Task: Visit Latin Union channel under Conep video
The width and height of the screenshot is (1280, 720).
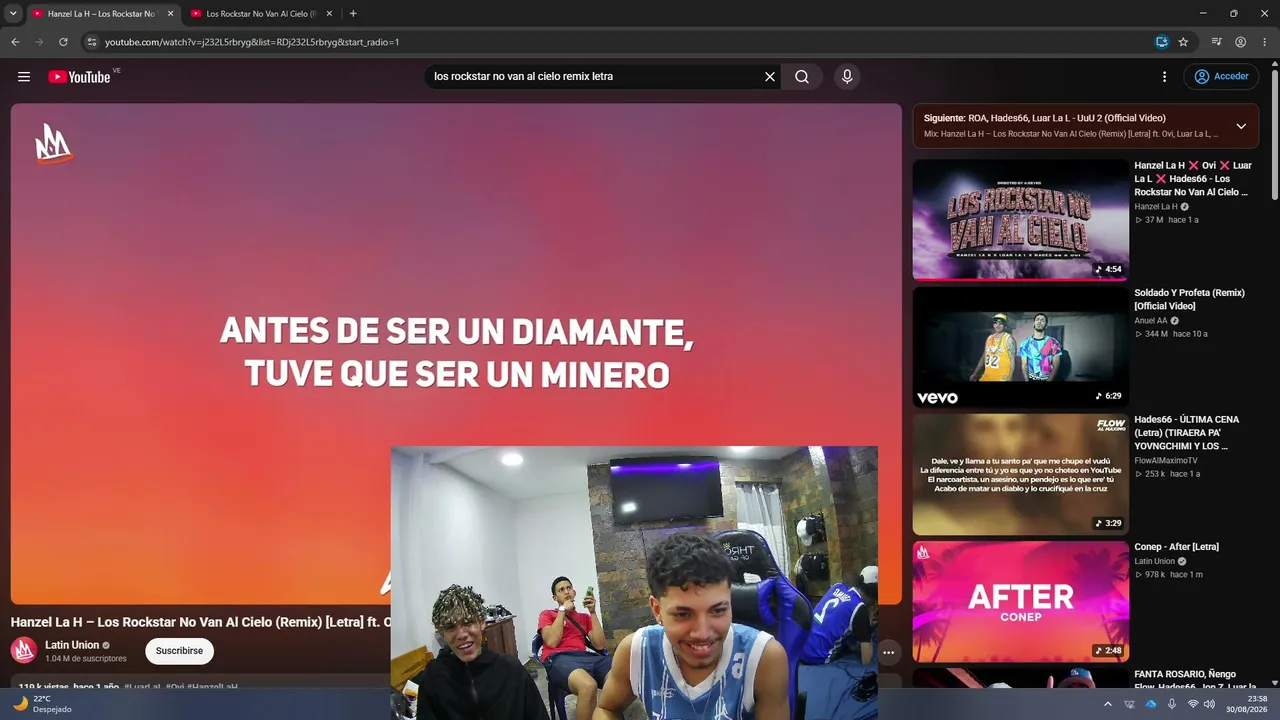Action: point(1154,561)
